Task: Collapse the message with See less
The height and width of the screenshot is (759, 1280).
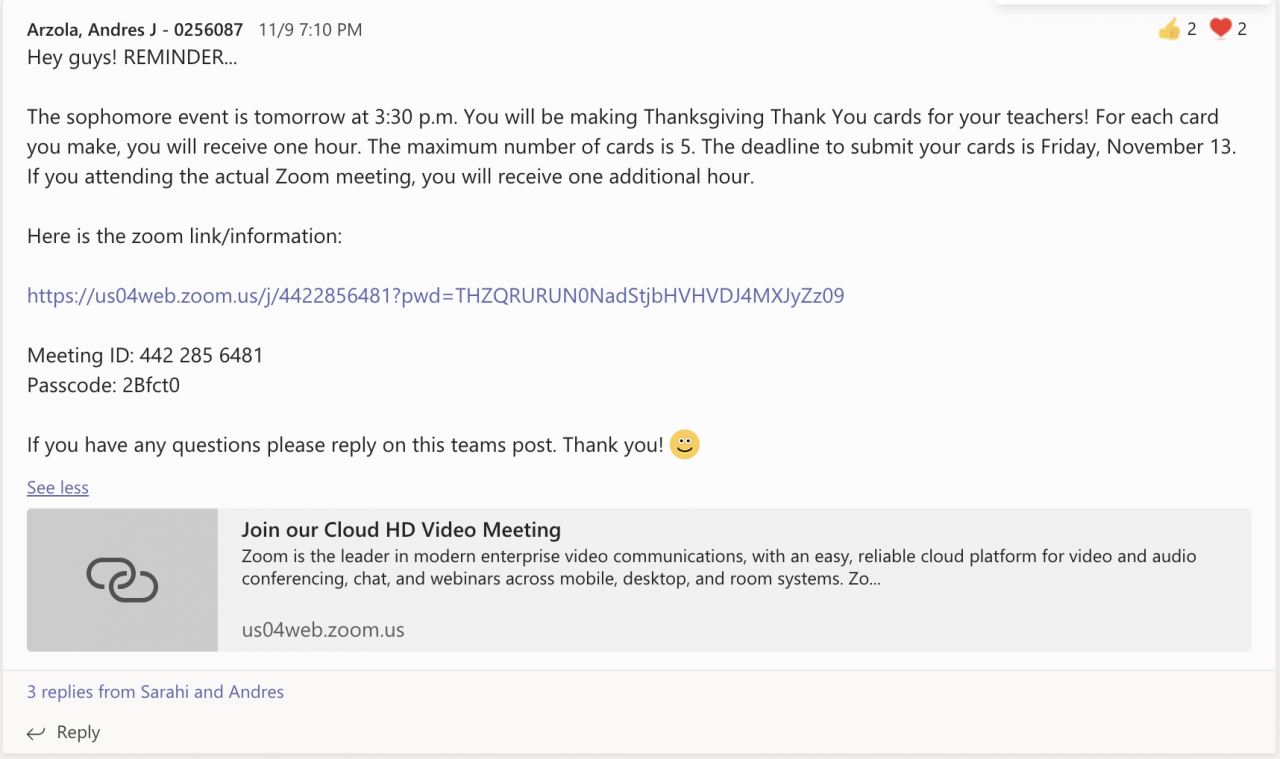Action: tap(58, 488)
